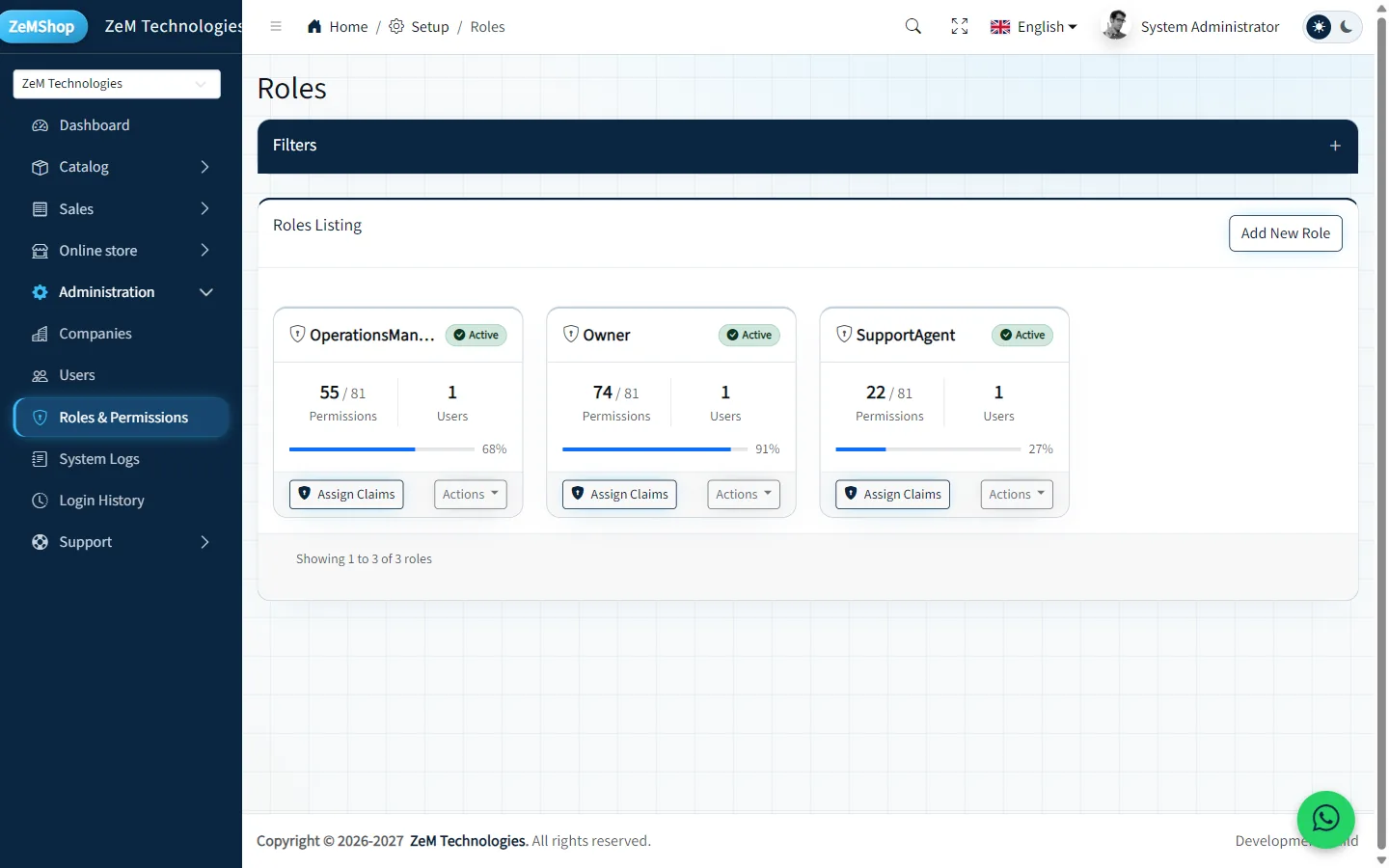Assign Claims to Owner role
Viewport: 1389px width, 868px height.
click(x=619, y=494)
